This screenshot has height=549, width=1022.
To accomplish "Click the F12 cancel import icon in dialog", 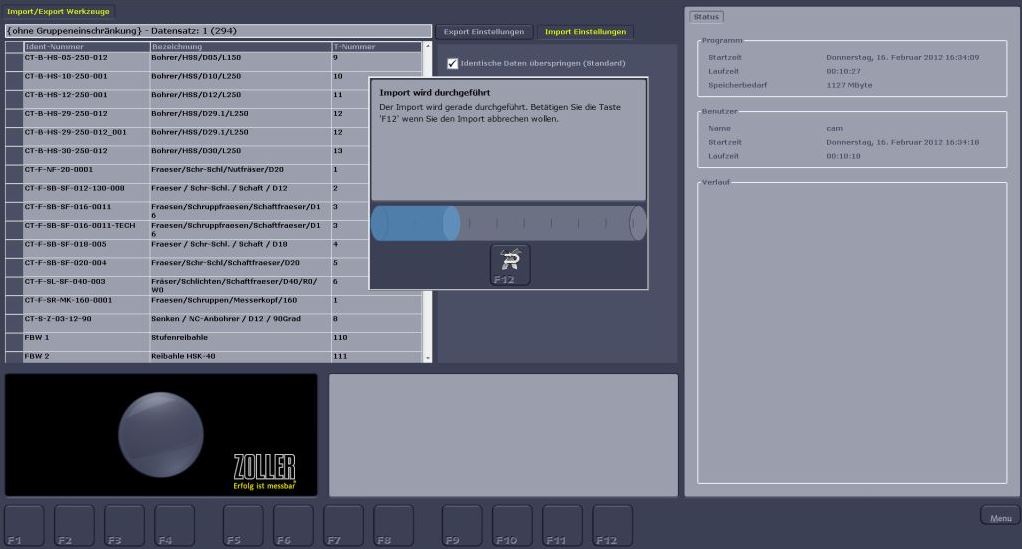I will 510,261.
